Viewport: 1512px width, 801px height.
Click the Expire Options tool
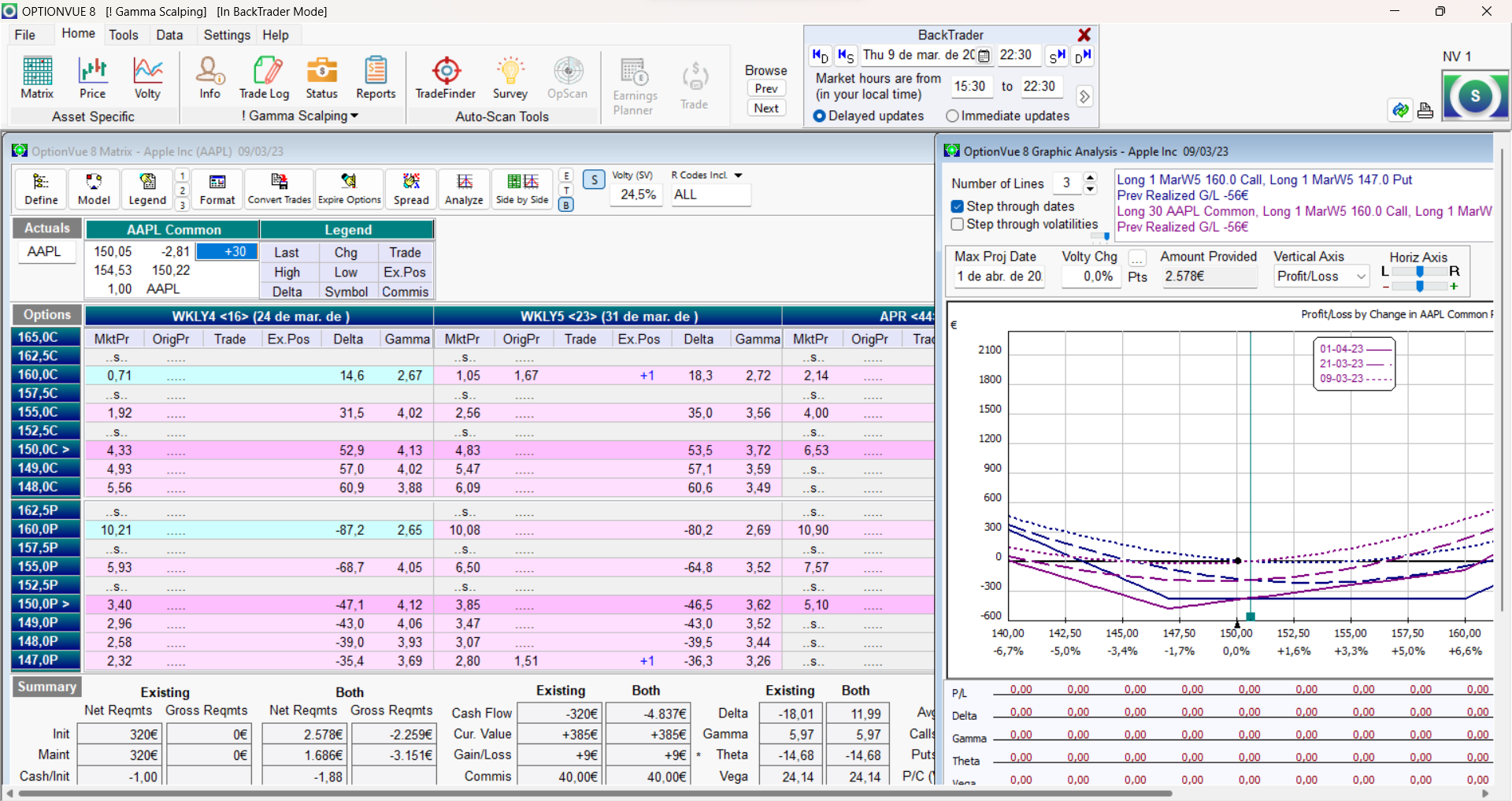point(350,190)
